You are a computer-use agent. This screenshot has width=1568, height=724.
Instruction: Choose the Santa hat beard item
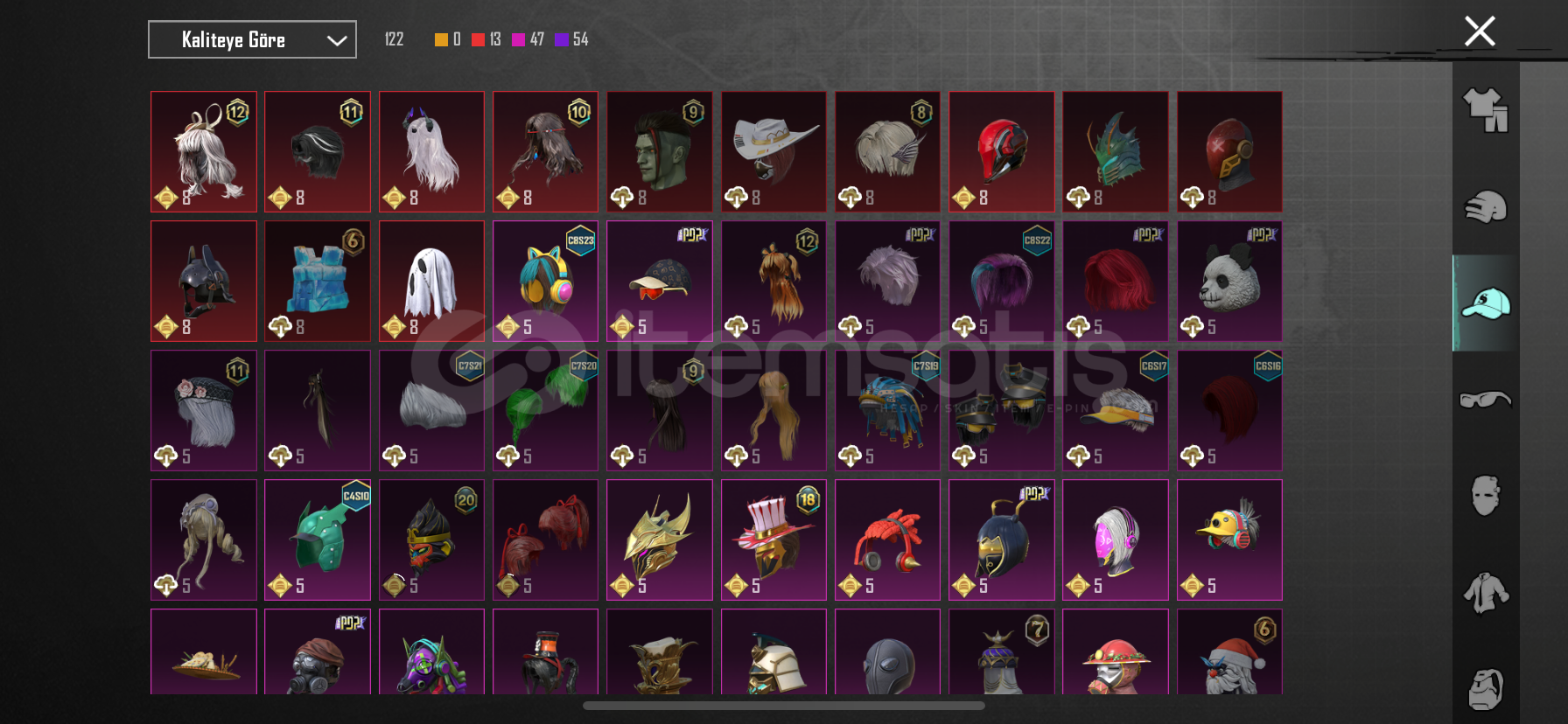1229,651
